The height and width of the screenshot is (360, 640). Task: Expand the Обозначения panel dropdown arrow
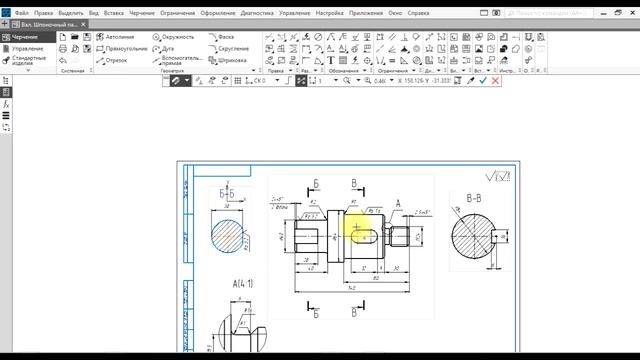point(364,71)
